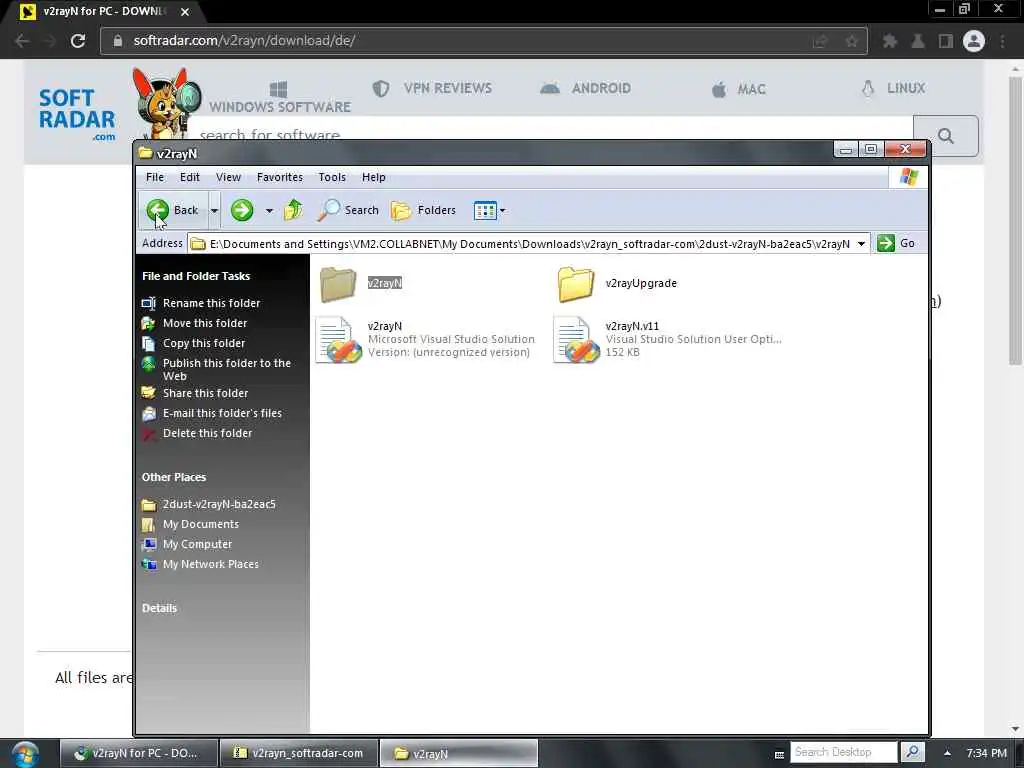Viewport: 1024px width, 768px height.
Task: Open My Computer in Other Places
Action: (197, 545)
